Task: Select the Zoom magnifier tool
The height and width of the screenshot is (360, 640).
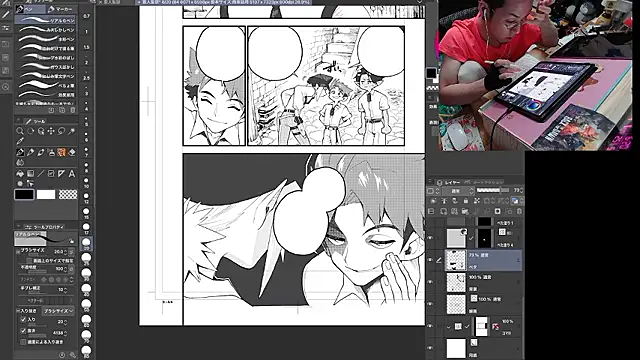Action: pyautogui.click(x=20, y=131)
